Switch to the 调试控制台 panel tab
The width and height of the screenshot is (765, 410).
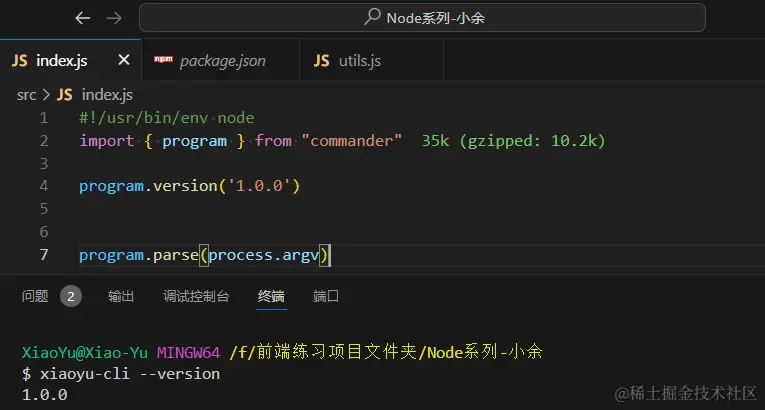click(x=196, y=296)
